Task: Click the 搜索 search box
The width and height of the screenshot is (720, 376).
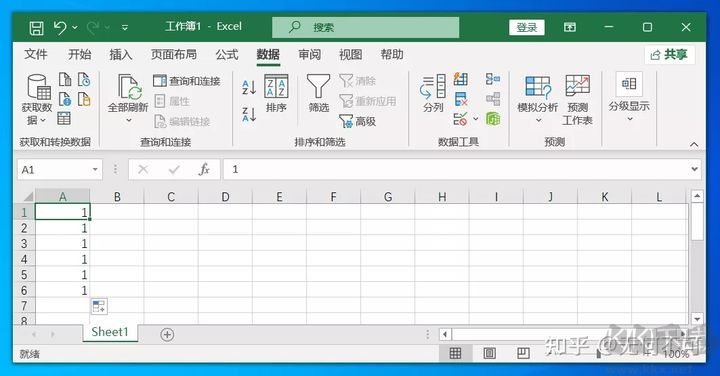Action: tap(366, 28)
